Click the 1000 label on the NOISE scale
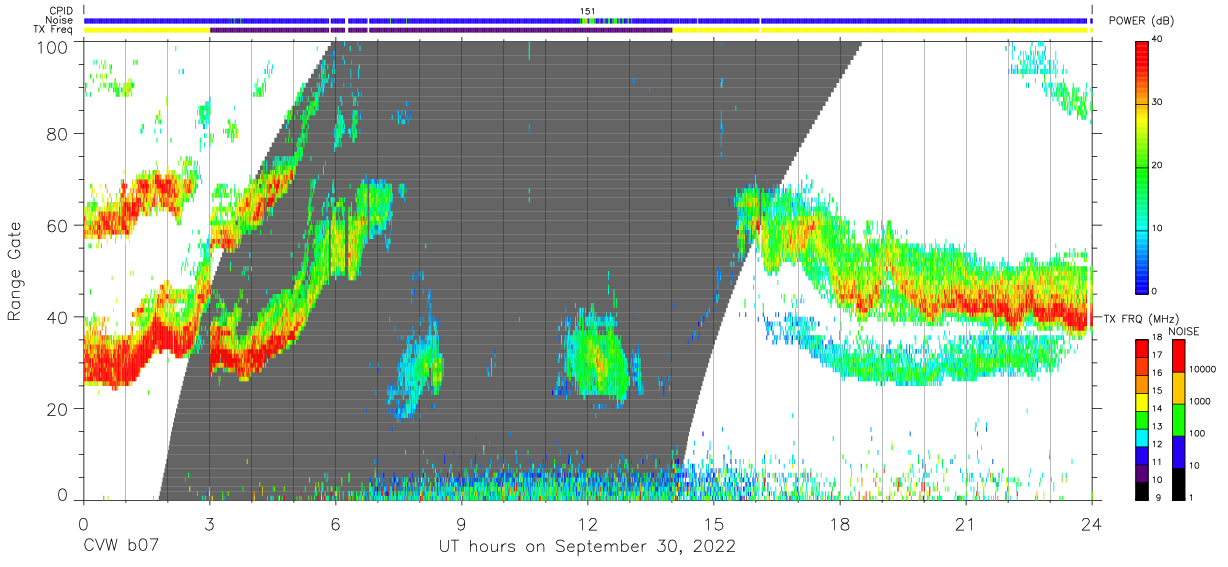The image size is (1228, 567). click(1200, 401)
